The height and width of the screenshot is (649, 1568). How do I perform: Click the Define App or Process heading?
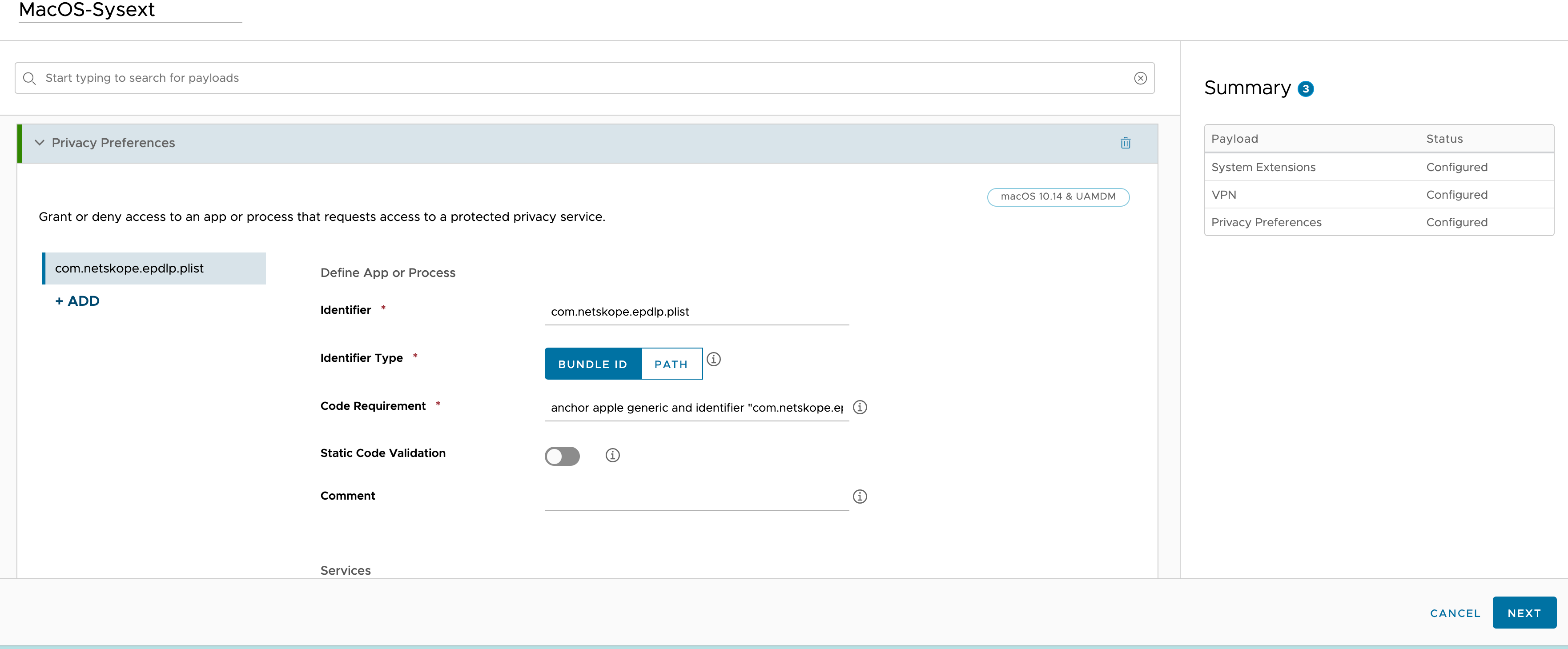388,272
